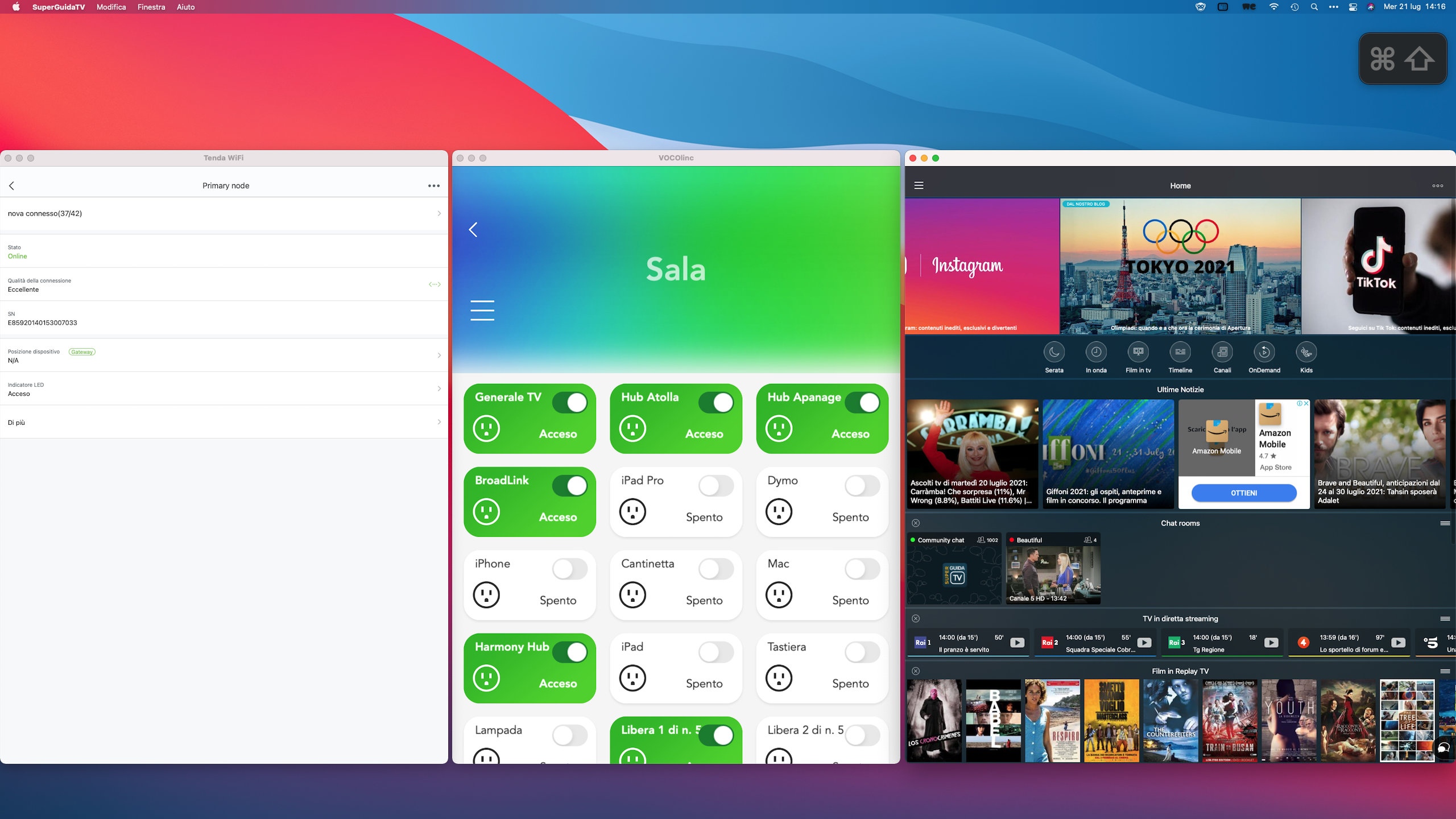Open Brave and Beautiful news article

click(x=1379, y=454)
